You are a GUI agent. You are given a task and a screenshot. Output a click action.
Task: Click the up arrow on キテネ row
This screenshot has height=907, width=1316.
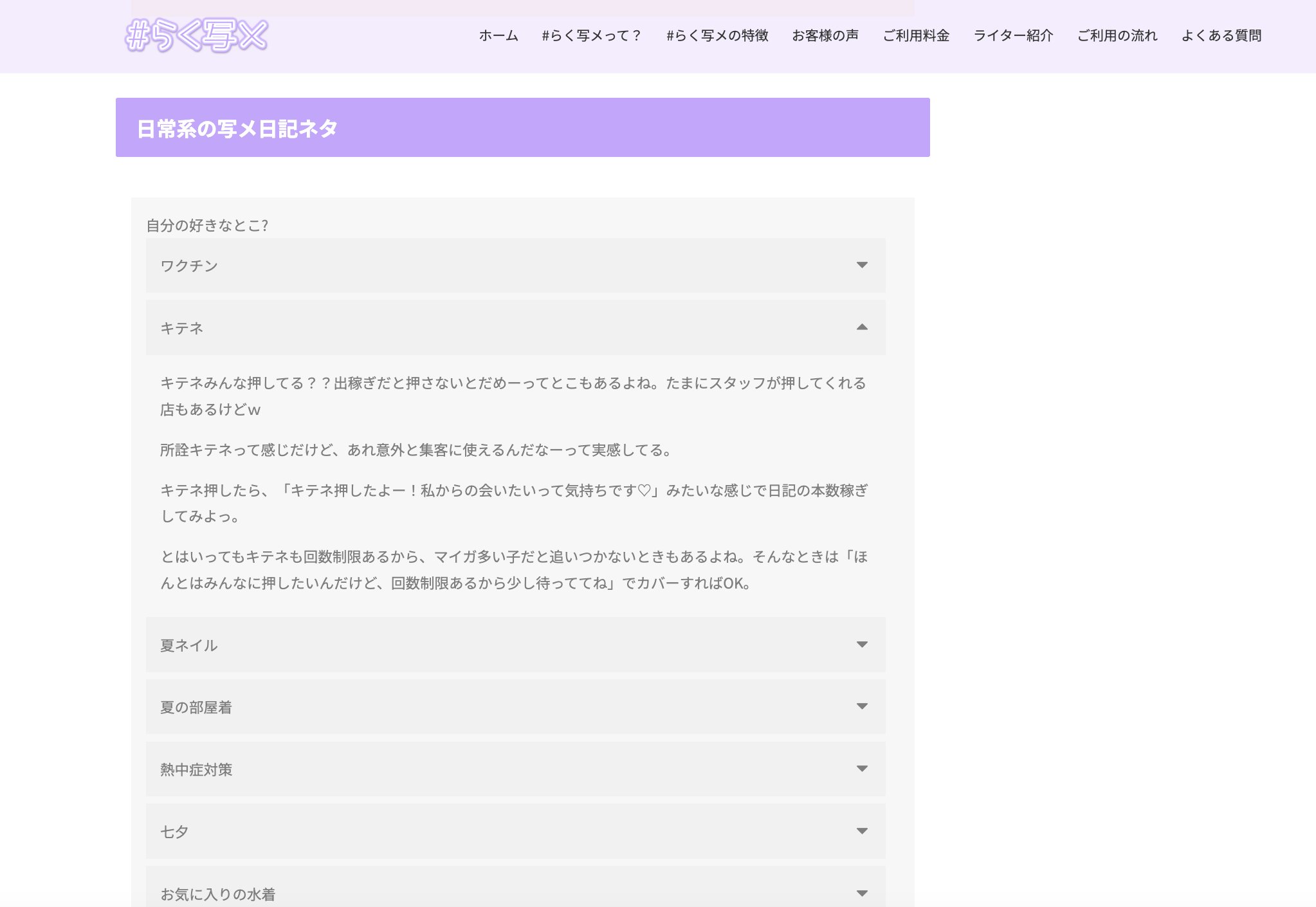coord(862,327)
